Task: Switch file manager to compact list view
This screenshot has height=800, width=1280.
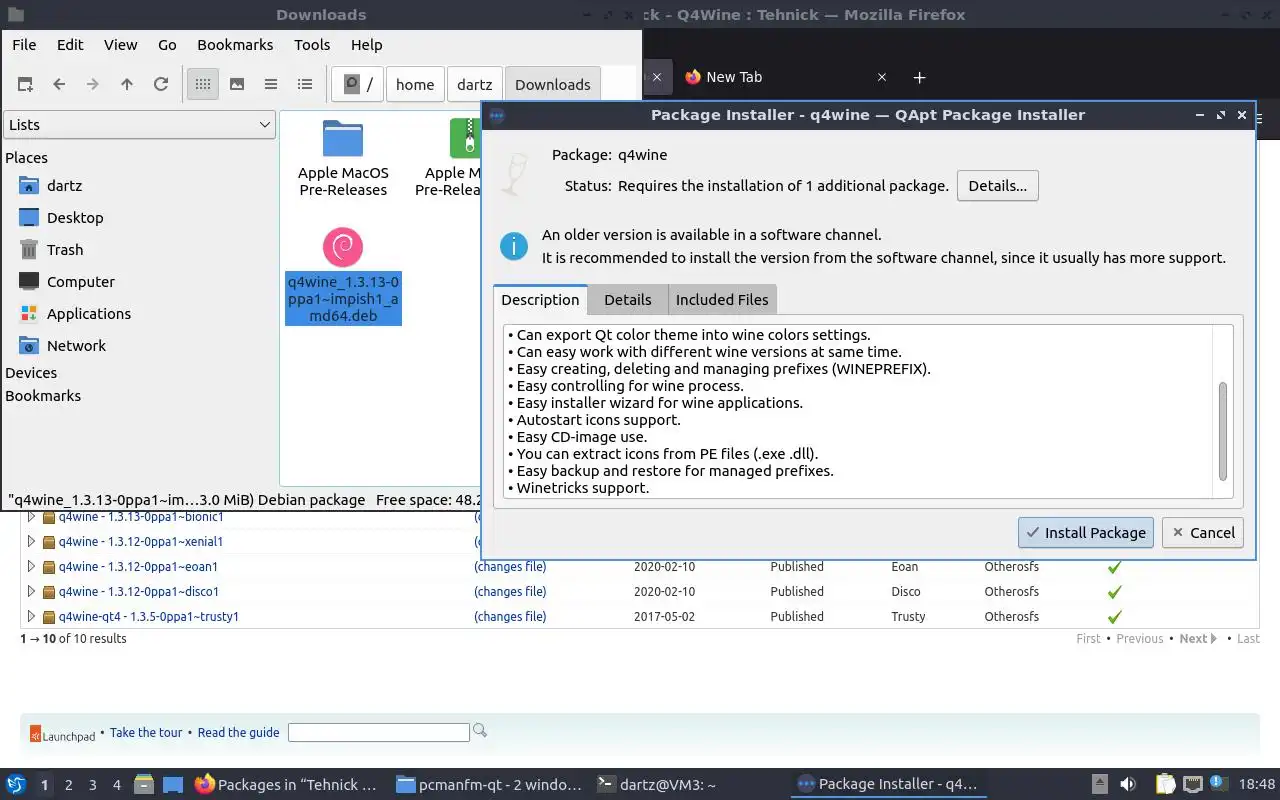Action: pos(271,85)
